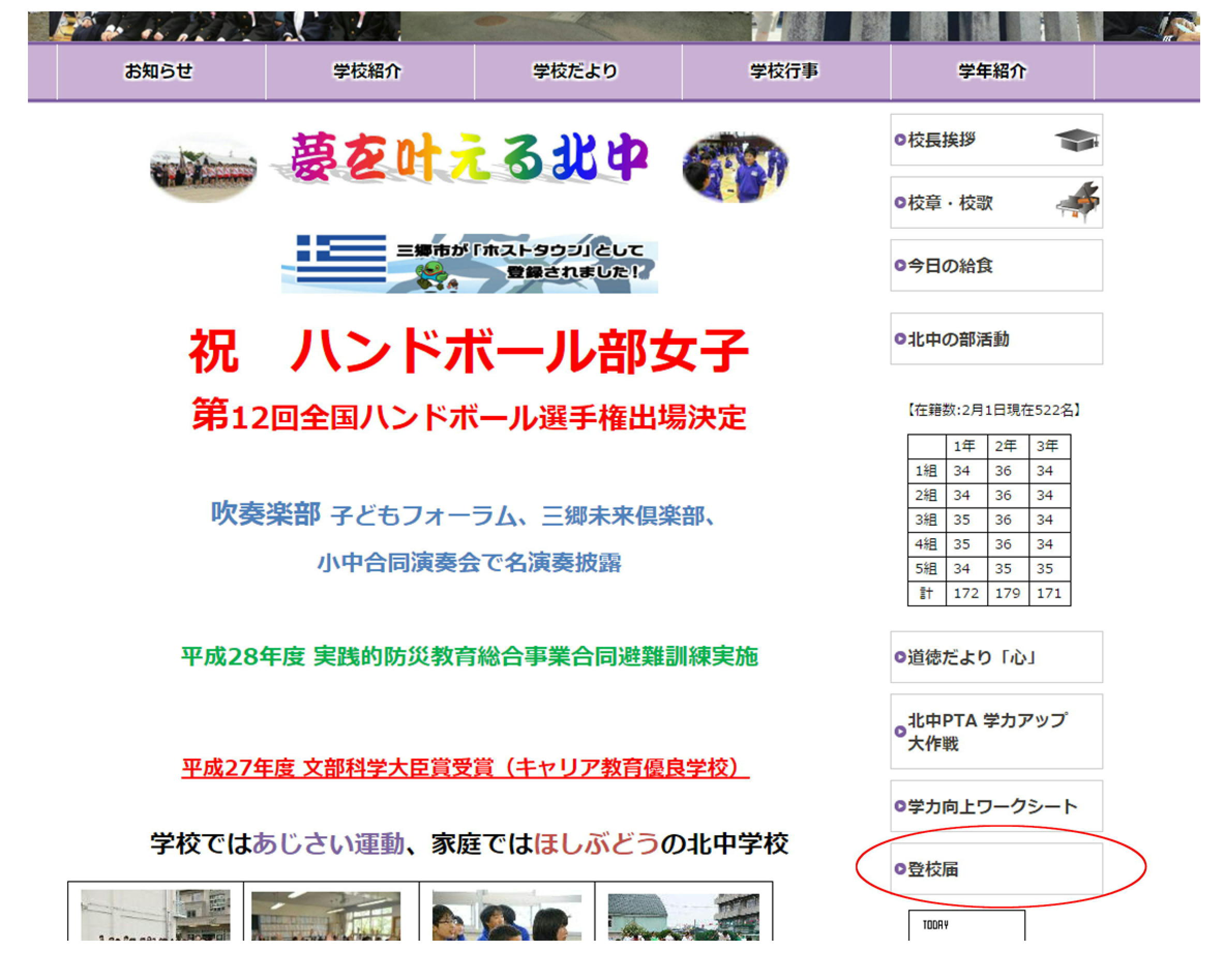Click the 登校届 sidebar button
The image size is (1224, 980).
tap(996, 869)
